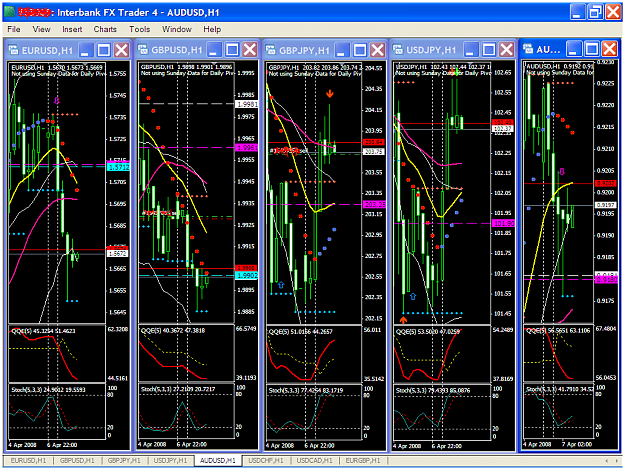The image size is (625, 470).
Task: Restore down the main application window
Action: click(595, 12)
